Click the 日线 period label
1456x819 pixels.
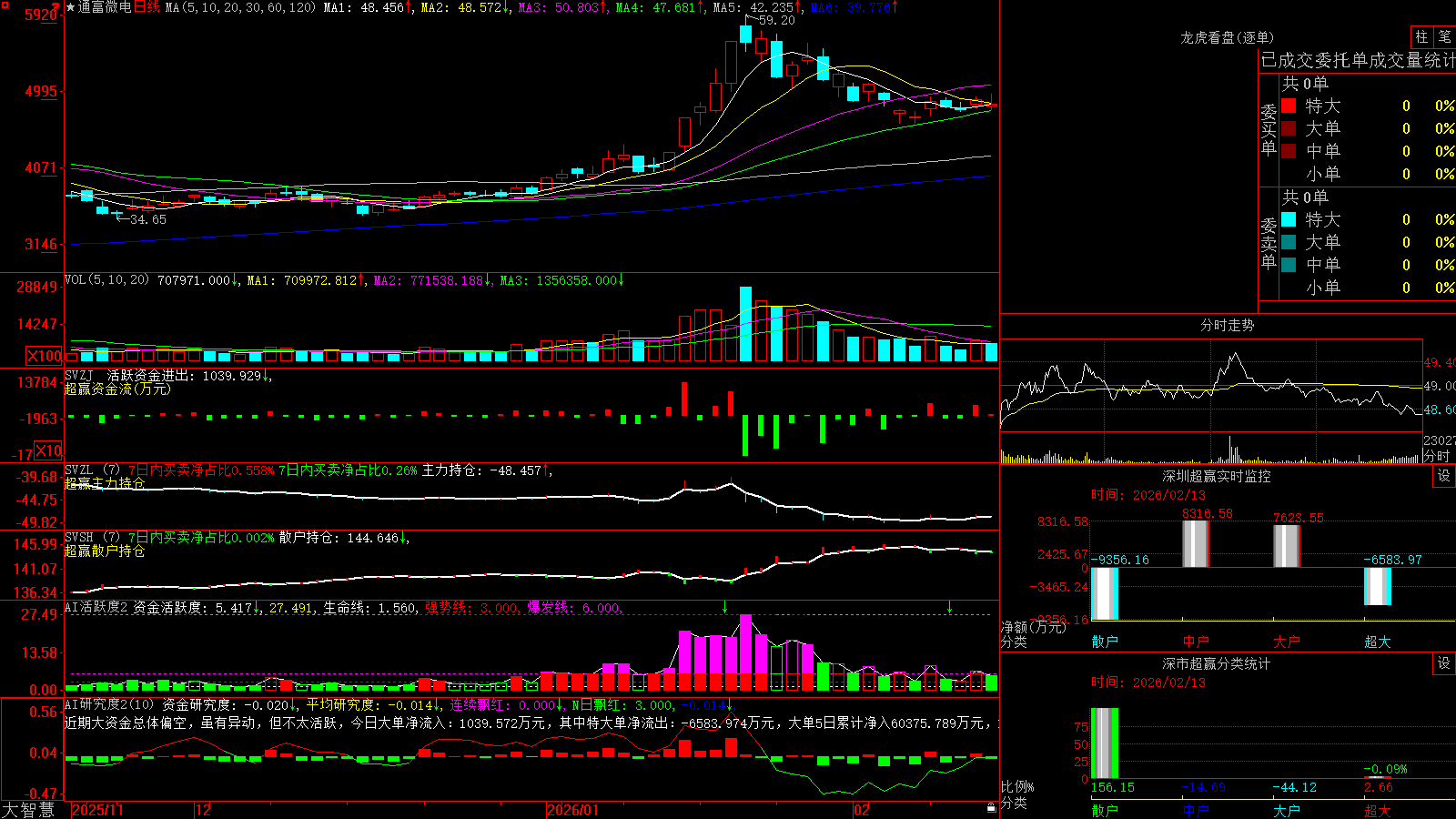[x=147, y=7]
